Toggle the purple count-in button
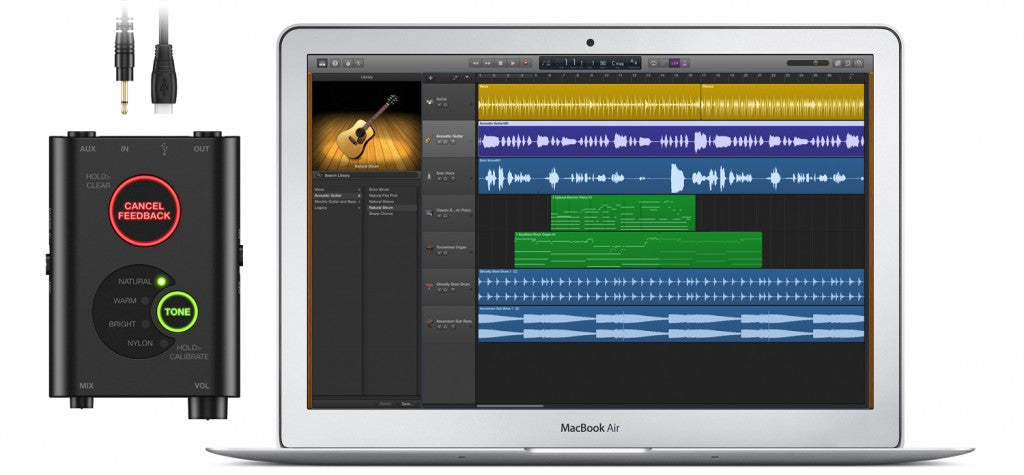 (675, 62)
